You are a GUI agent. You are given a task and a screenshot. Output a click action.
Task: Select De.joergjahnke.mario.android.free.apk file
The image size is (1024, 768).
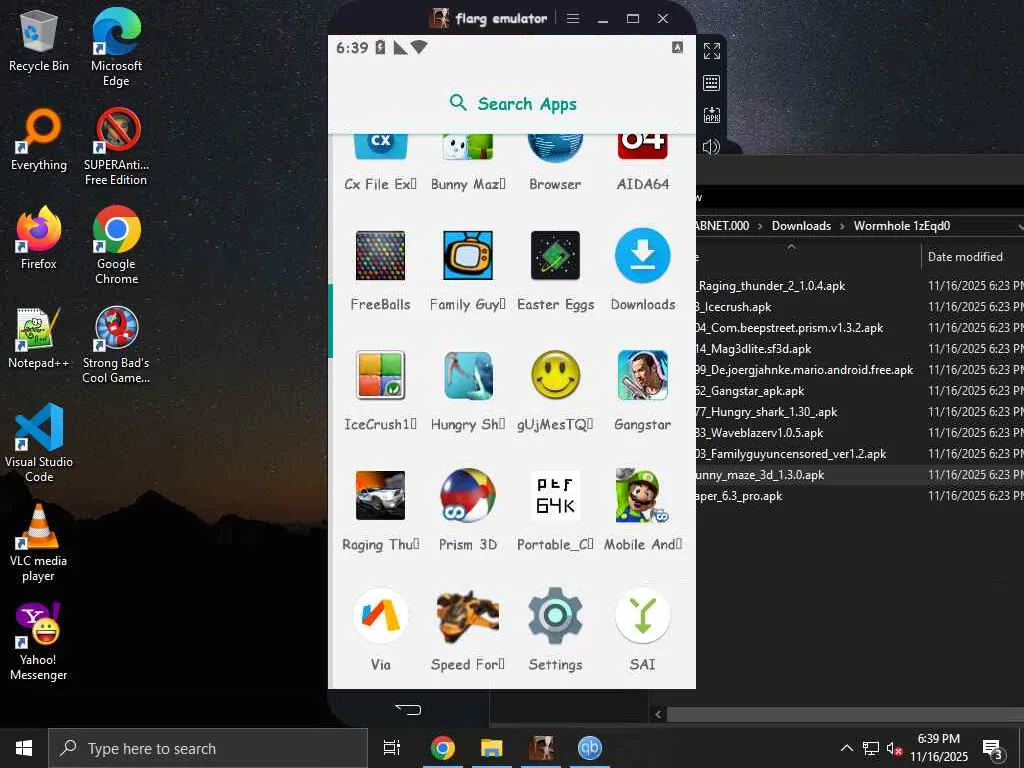coord(805,370)
